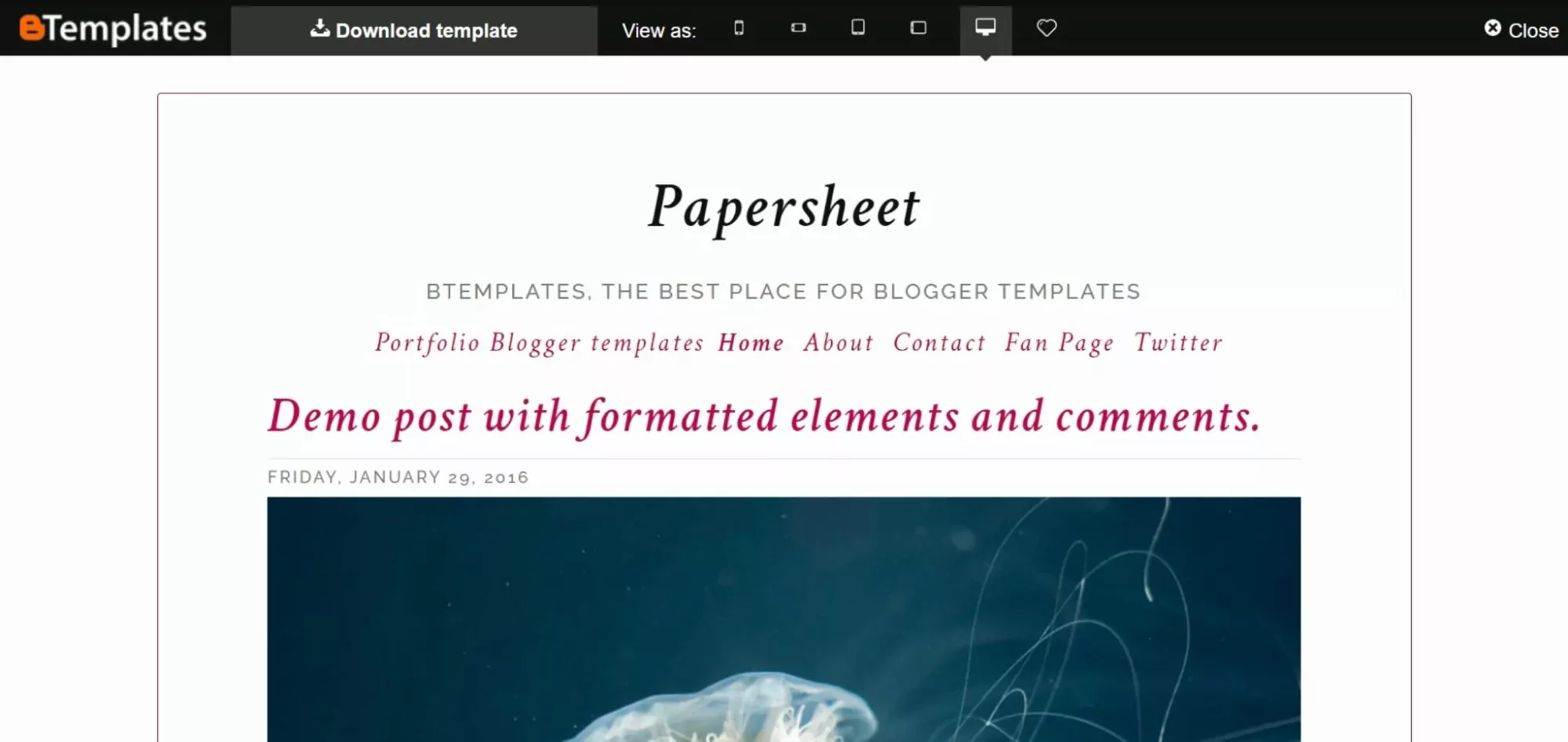Viewport: 1568px width, 742px height.
Task: Click the Papersheet blog title
Action: click(x=784, y=206)
